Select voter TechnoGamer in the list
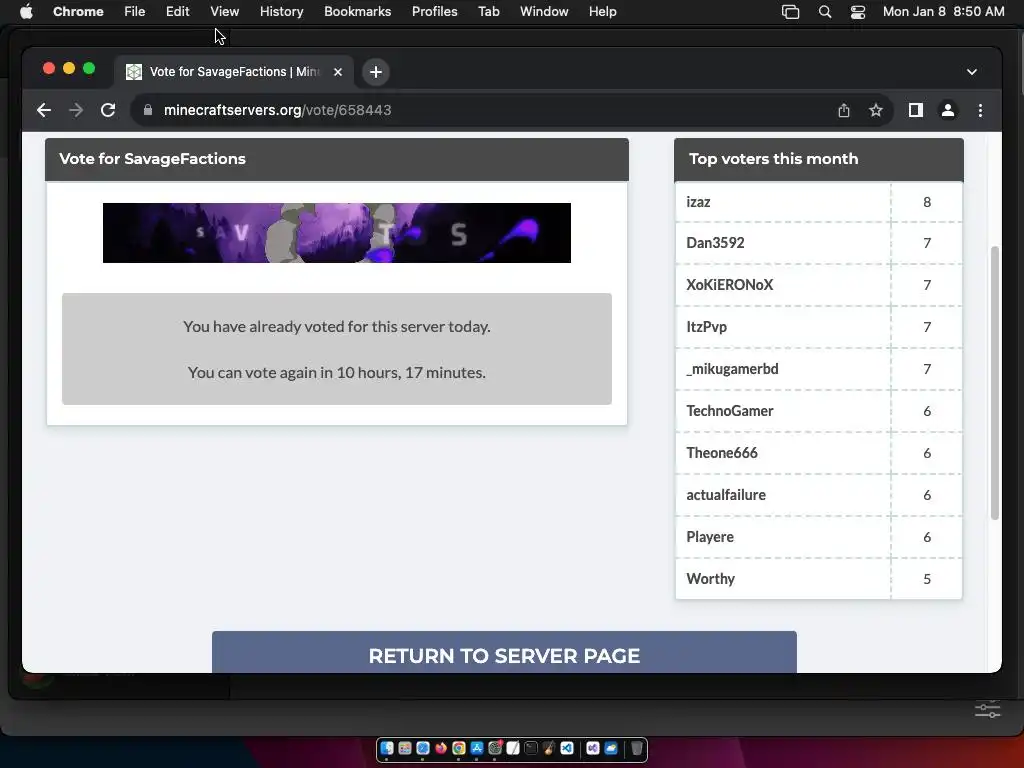The image size is (1024, 768). 729,411
